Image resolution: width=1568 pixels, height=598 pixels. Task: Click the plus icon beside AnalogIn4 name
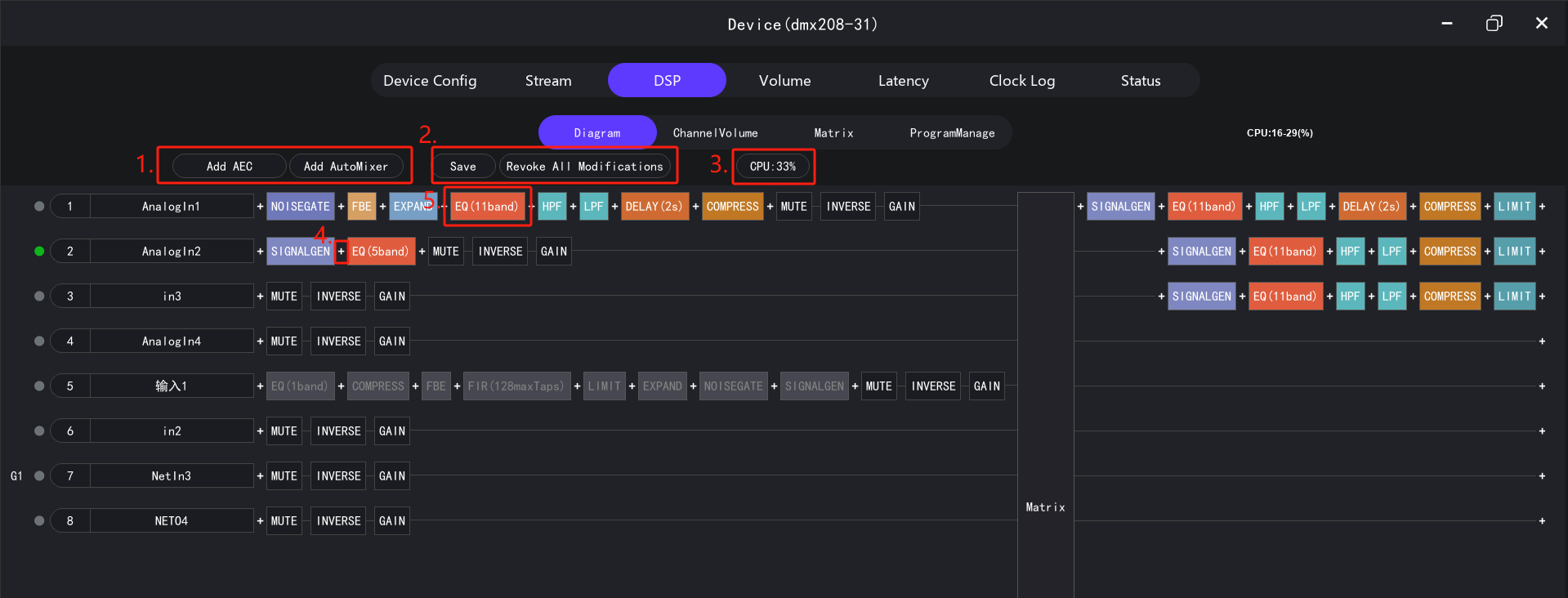(260, 341)
